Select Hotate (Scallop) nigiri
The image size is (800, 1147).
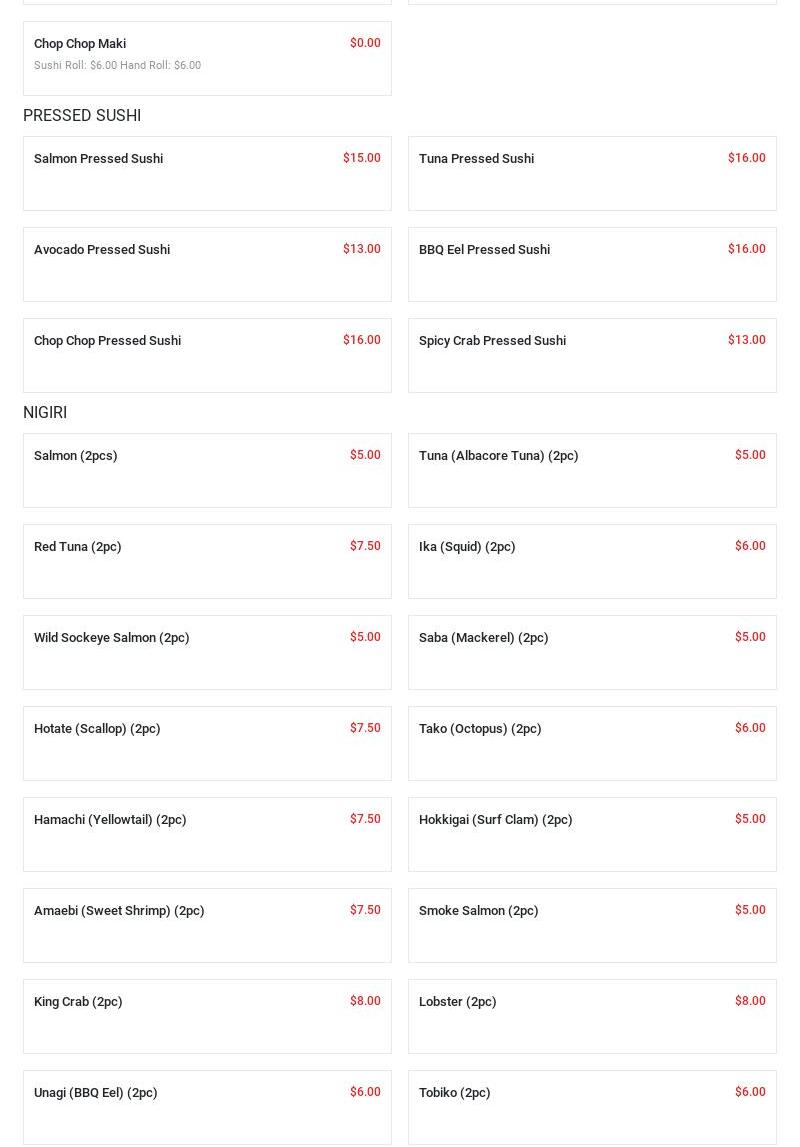tap(97, 729)
